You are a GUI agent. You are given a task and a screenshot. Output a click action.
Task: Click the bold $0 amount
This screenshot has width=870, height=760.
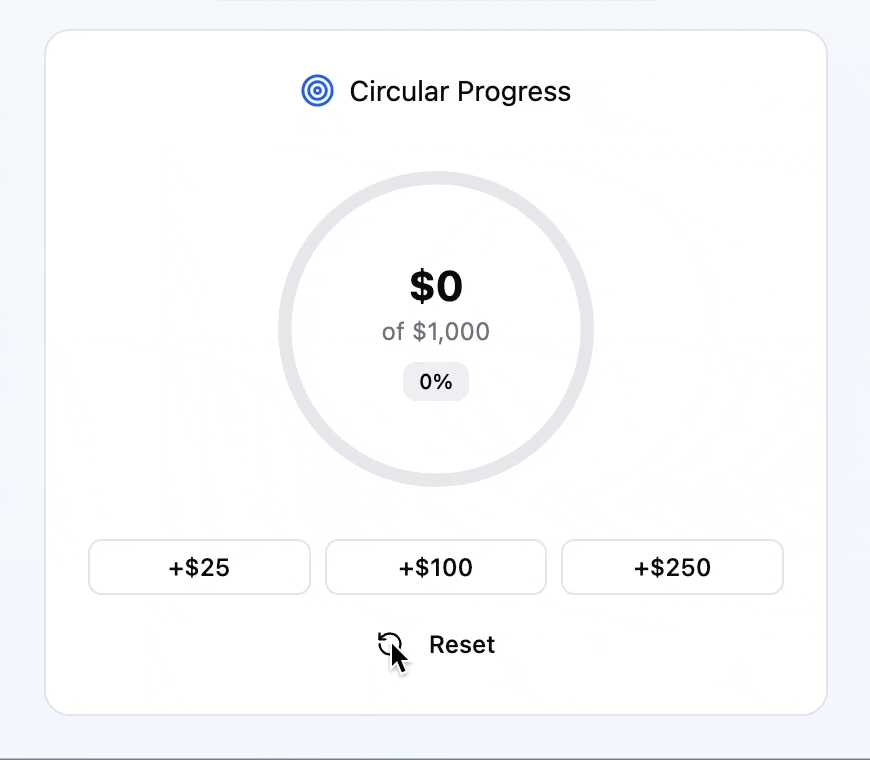(x=436, y=286)
